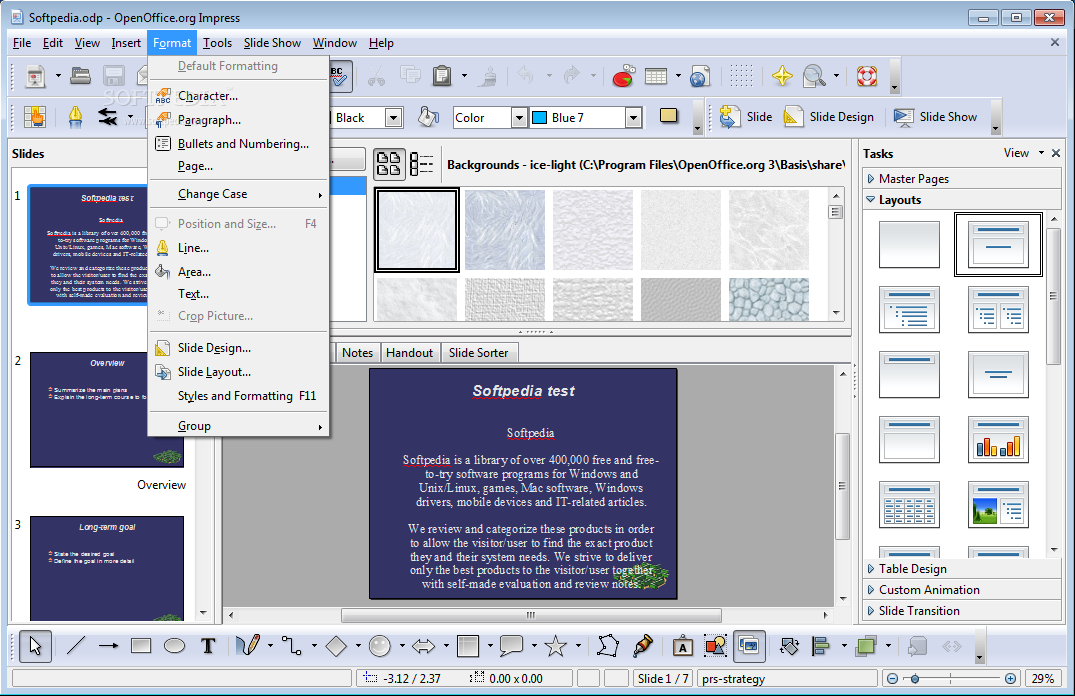Select the arrow Select tool

[x=35, y=646]
